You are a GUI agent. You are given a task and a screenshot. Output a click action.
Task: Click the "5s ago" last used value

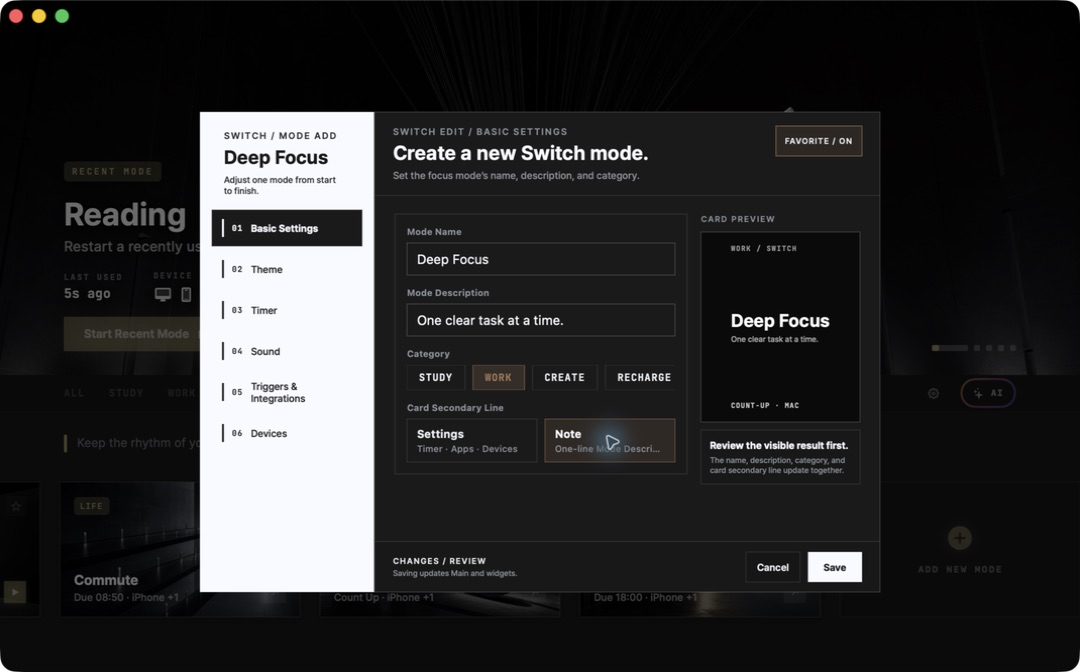(87, 293)
